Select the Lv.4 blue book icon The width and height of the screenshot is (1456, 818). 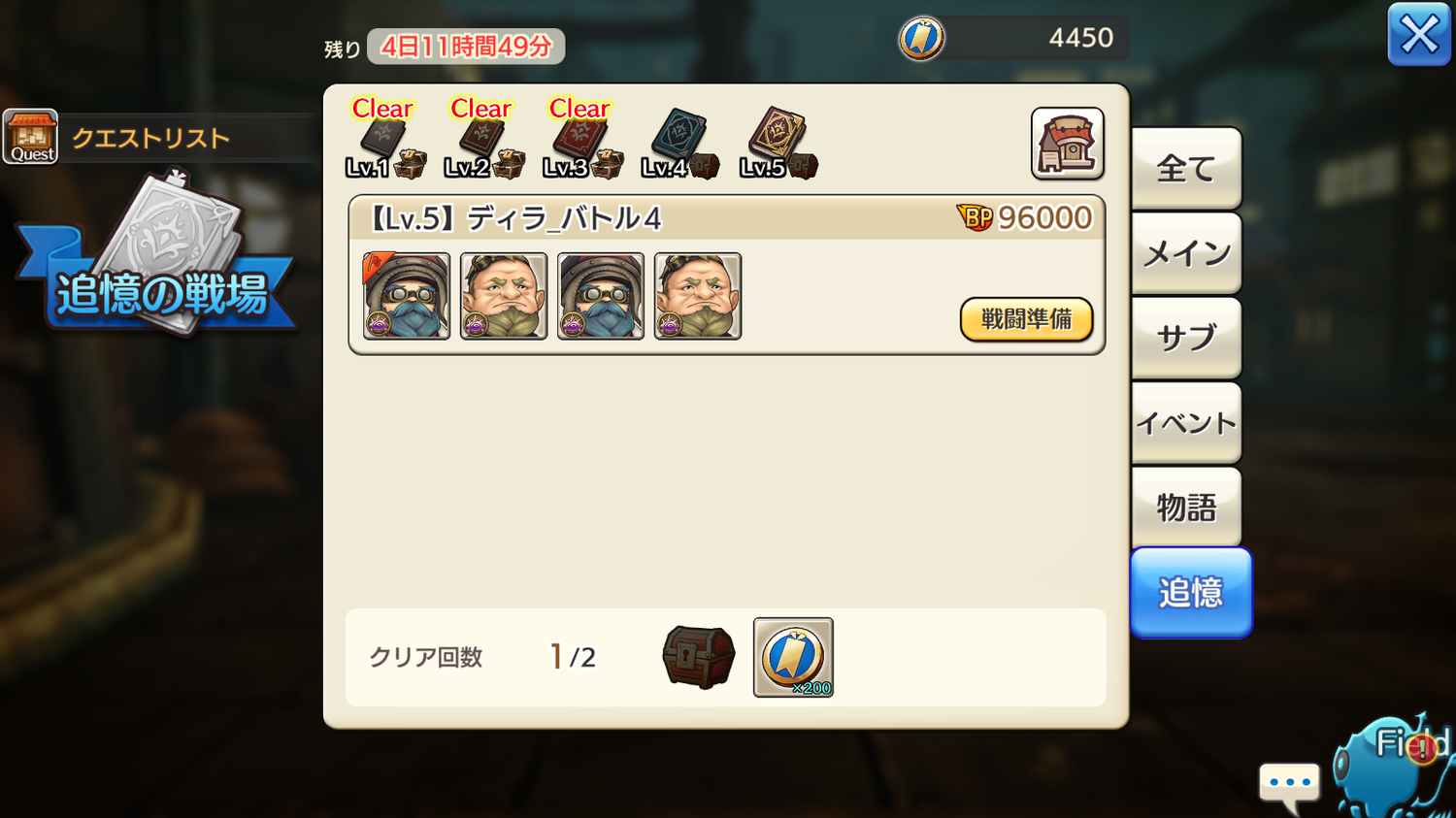tap(679, 144)
